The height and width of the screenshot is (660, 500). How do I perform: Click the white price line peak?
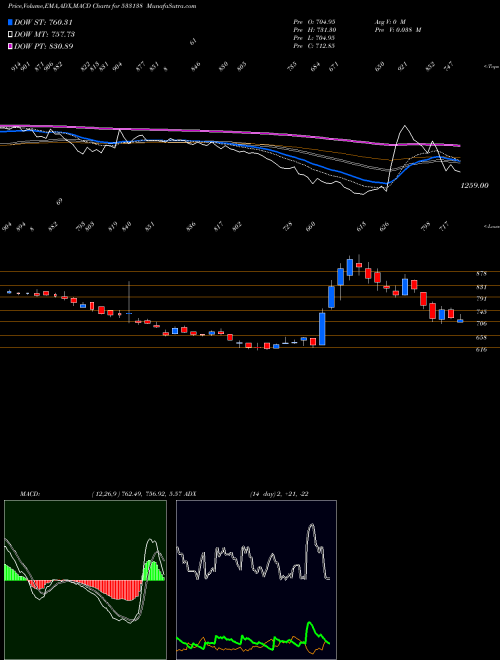point(404,125)
